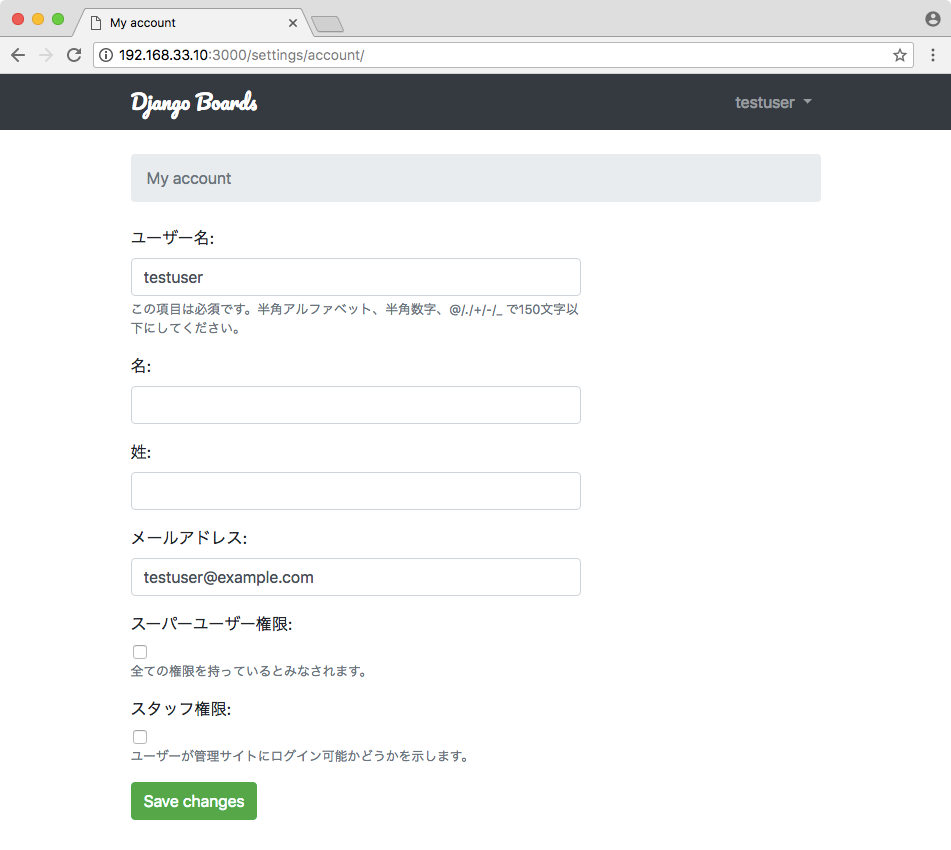Viewport: 951px width, 850px height.
Task: Click the ユーザー名 input field
Action: [355, 277]
